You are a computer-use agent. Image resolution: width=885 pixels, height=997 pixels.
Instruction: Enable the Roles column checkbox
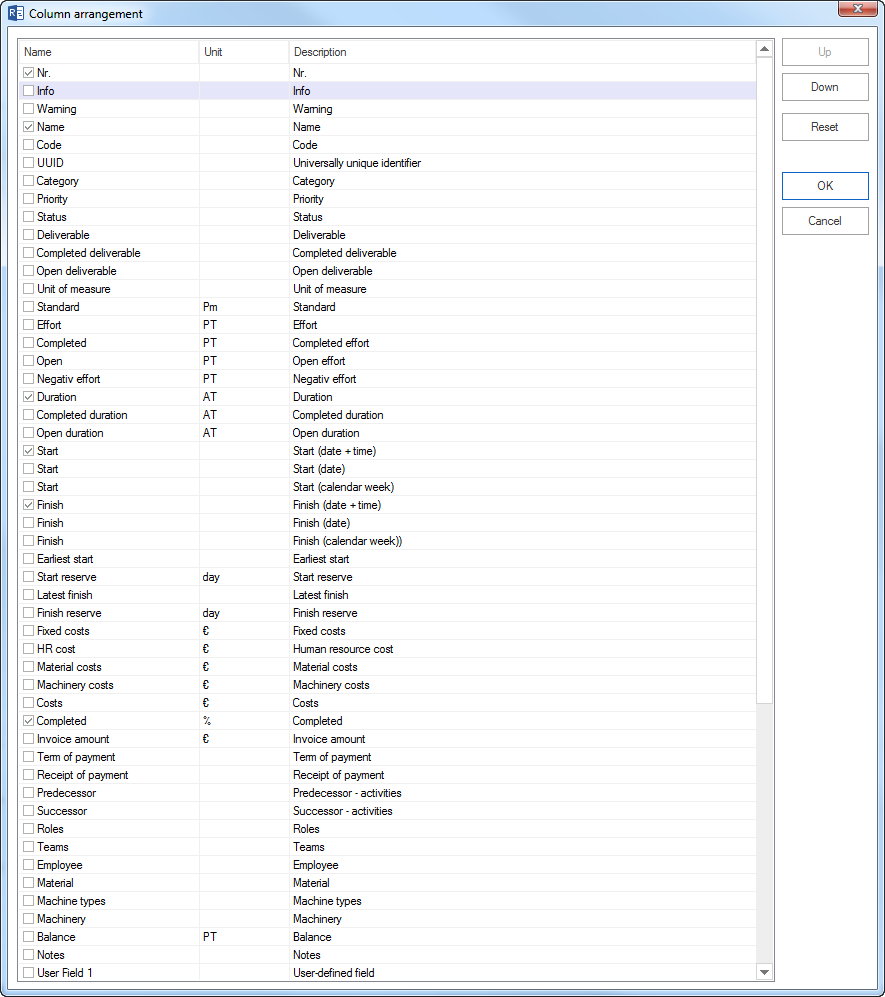(x=29, y=829)
